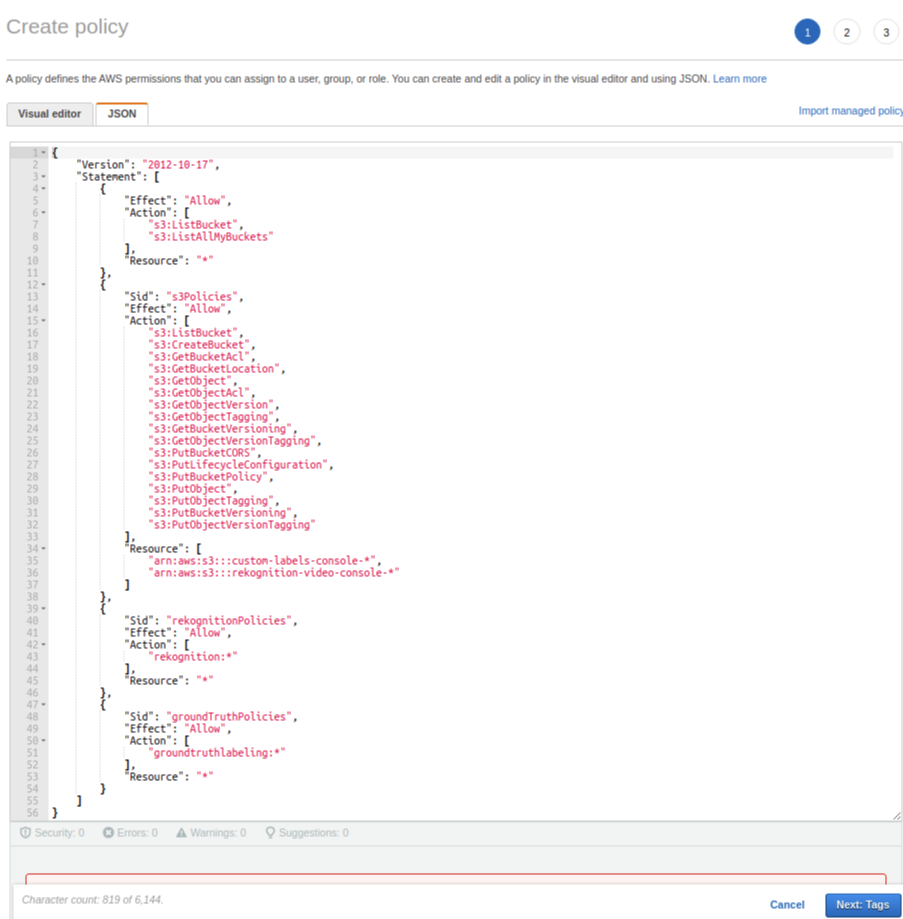The height and width of the screenshot is (919, 903).
Task: Click the "groundtruthlabeling:*" action text
Action: pos(217,753)
